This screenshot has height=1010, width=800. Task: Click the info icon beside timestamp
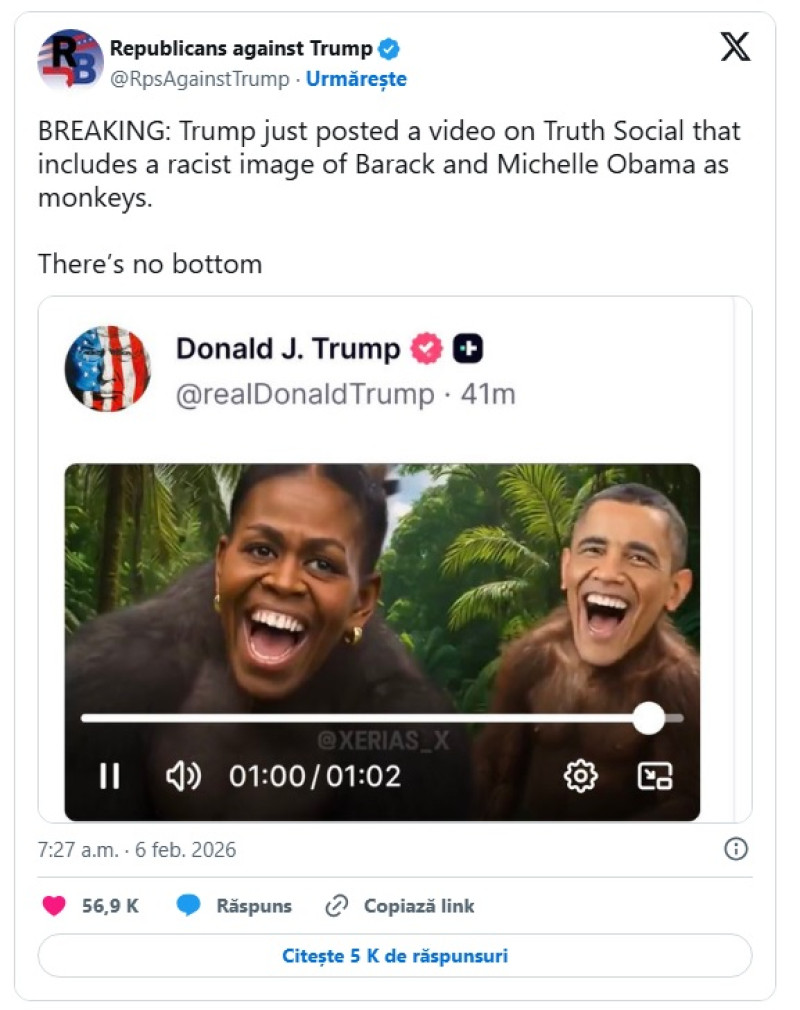735,850
